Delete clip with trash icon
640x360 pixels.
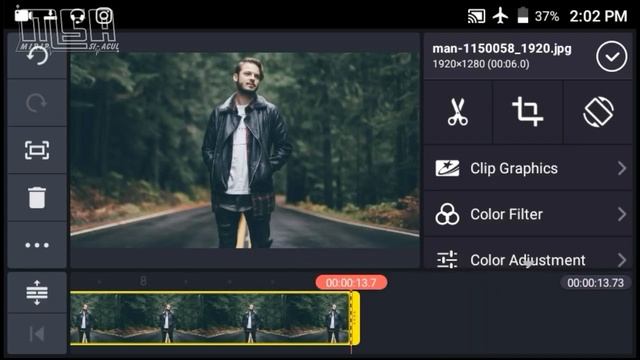pyautogui.click(x=37, y=198)
